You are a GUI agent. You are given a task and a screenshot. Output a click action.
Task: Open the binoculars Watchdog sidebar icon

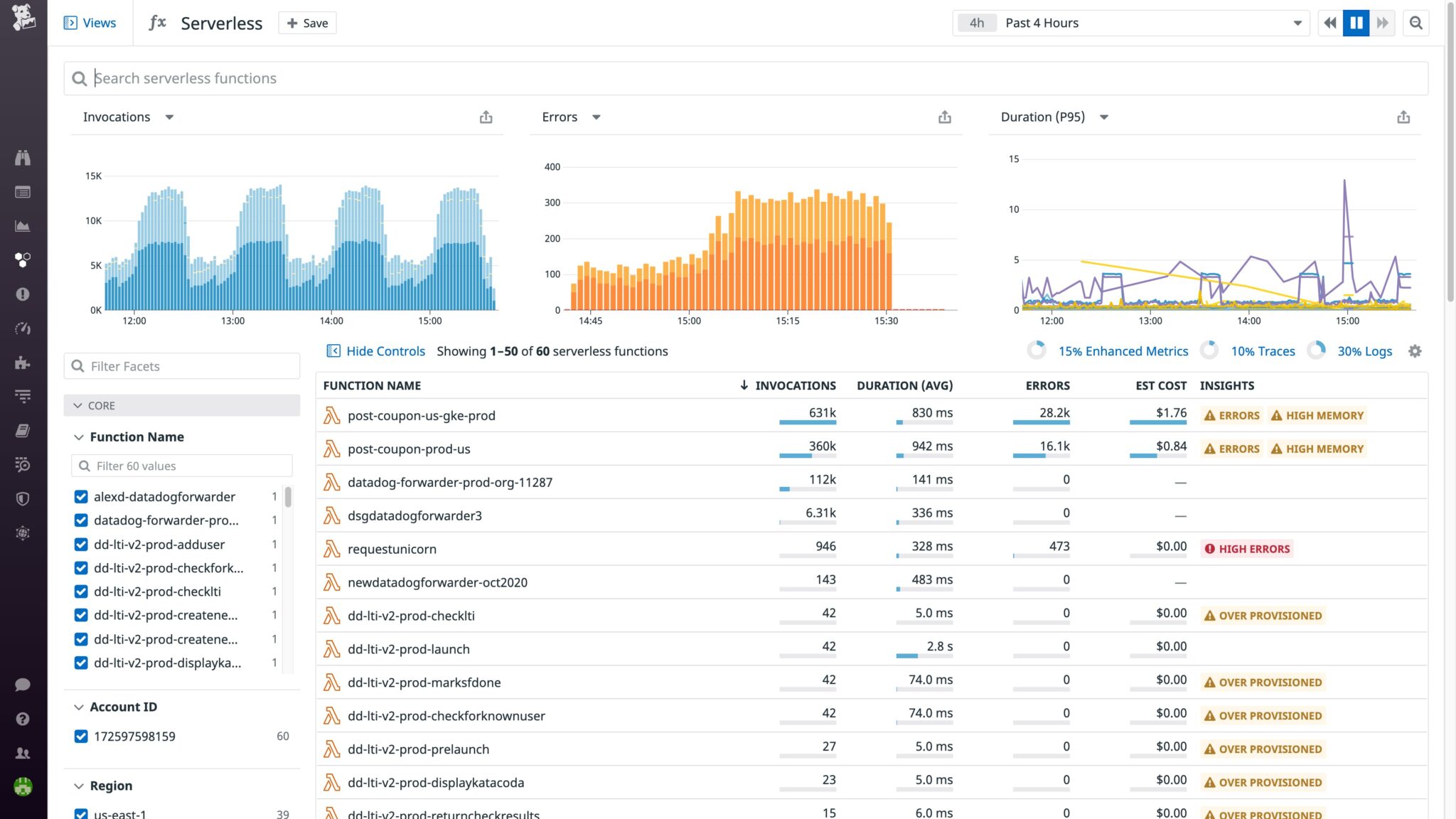tap(23, 158)
